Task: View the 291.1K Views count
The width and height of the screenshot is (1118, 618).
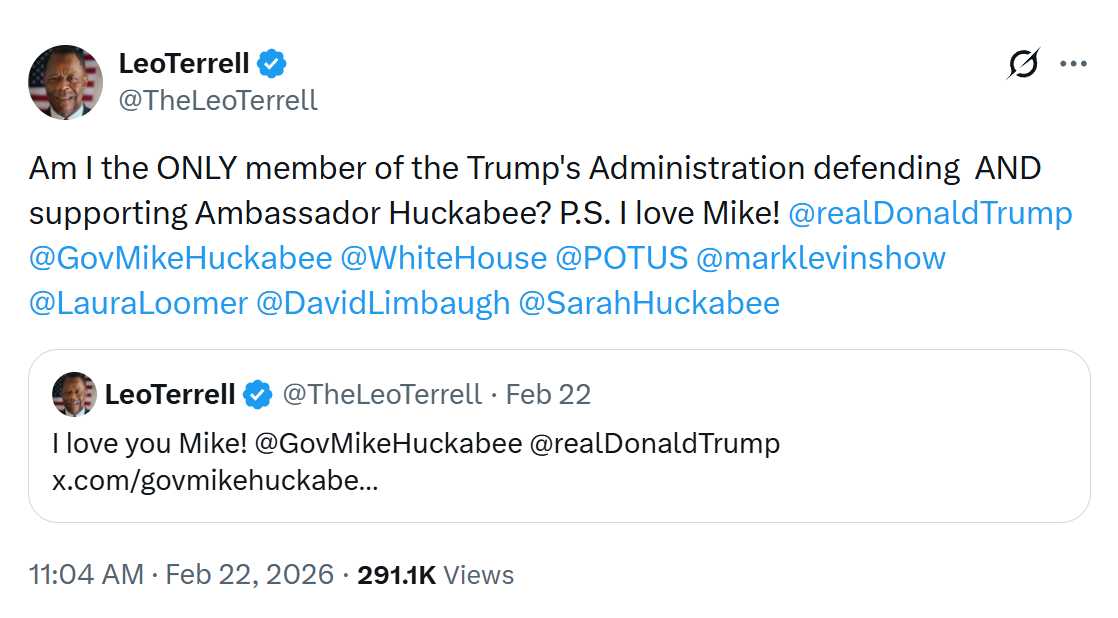Action: pos(435,575)
